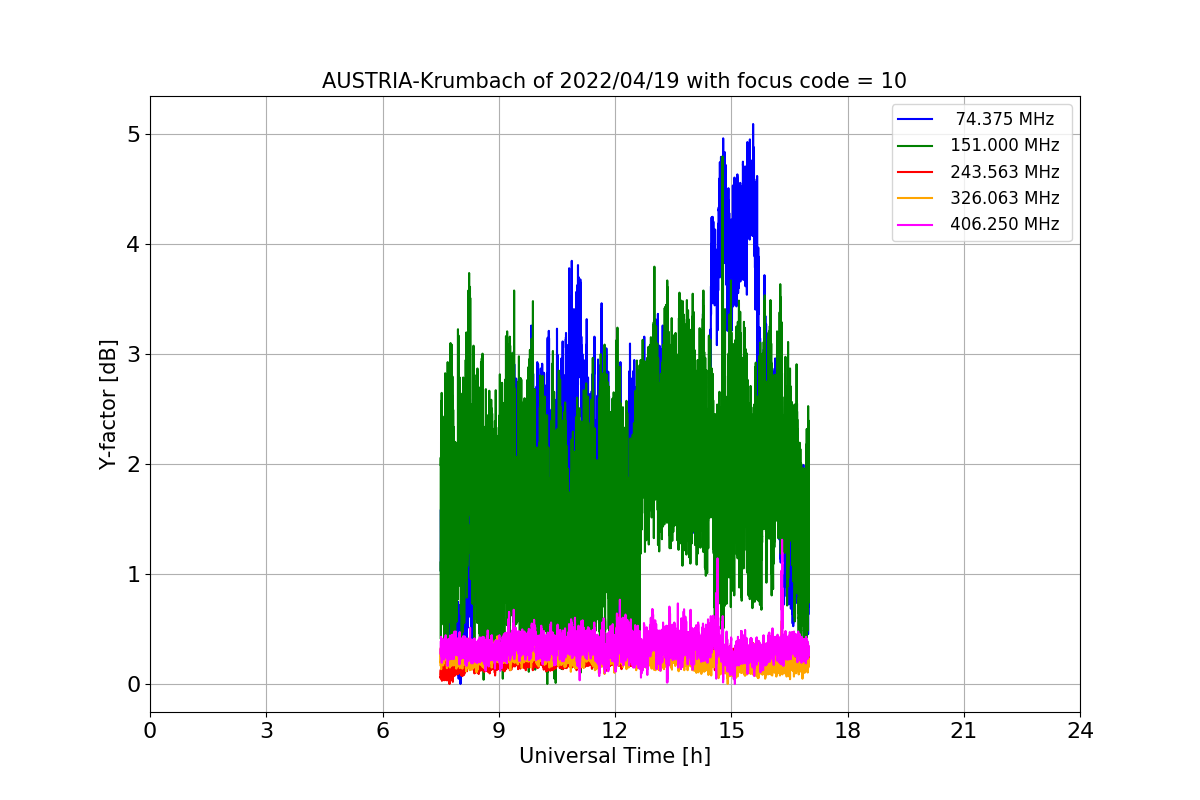This screenshot has height=800, width=1200.
Task: Click the 151.000 MHz legend label
Action: pos(1004,145)
